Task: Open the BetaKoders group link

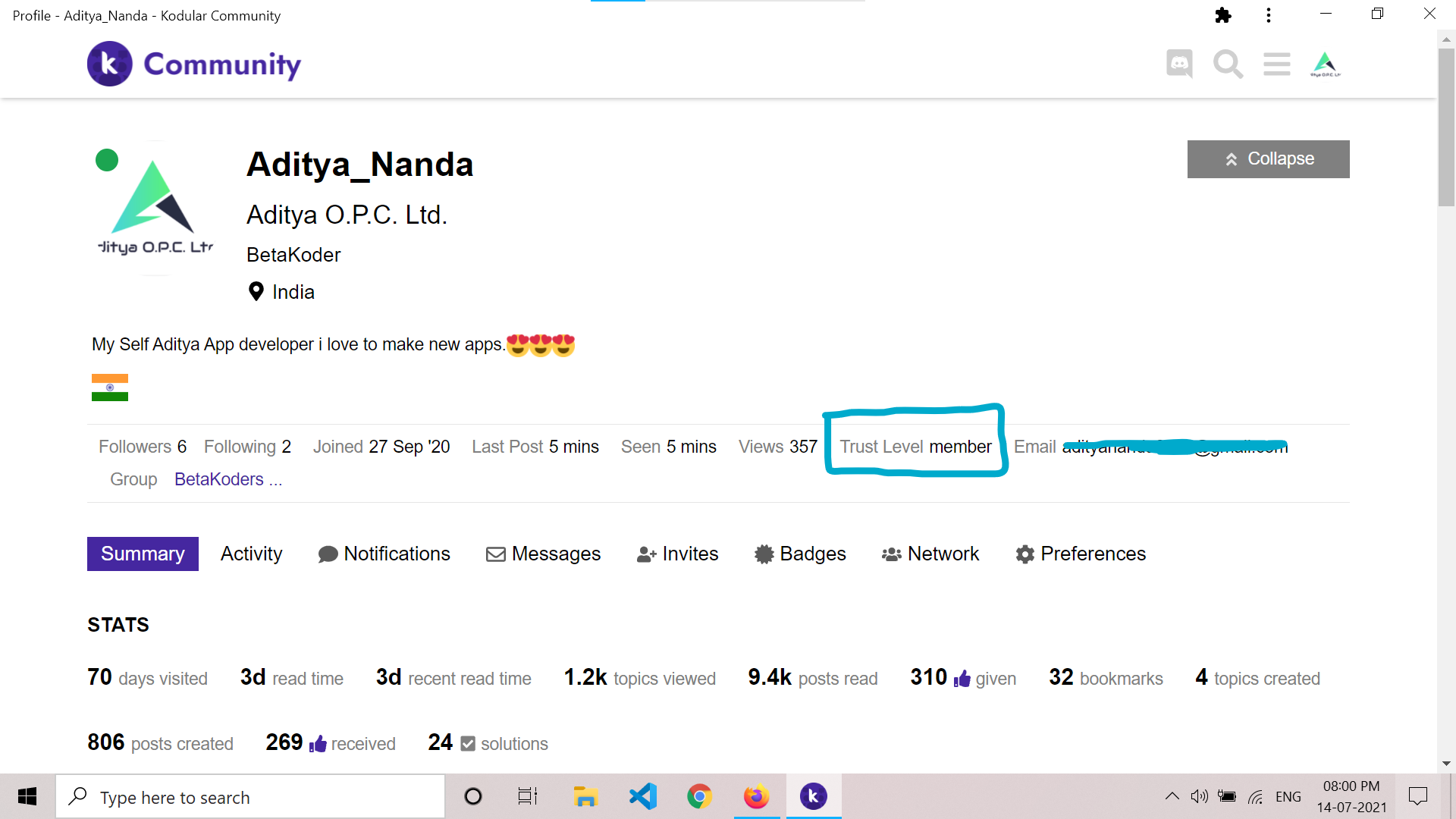Action: (x=219, y=480)
